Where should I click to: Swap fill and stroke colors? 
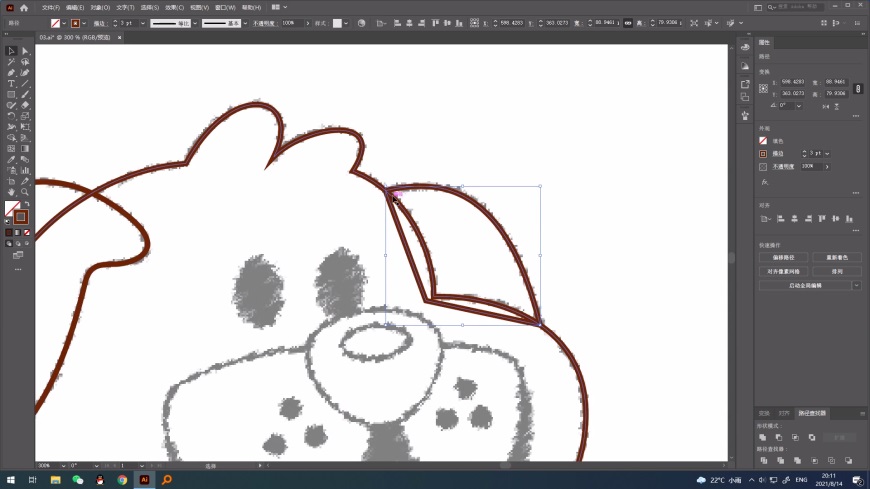tap(27, 204)
